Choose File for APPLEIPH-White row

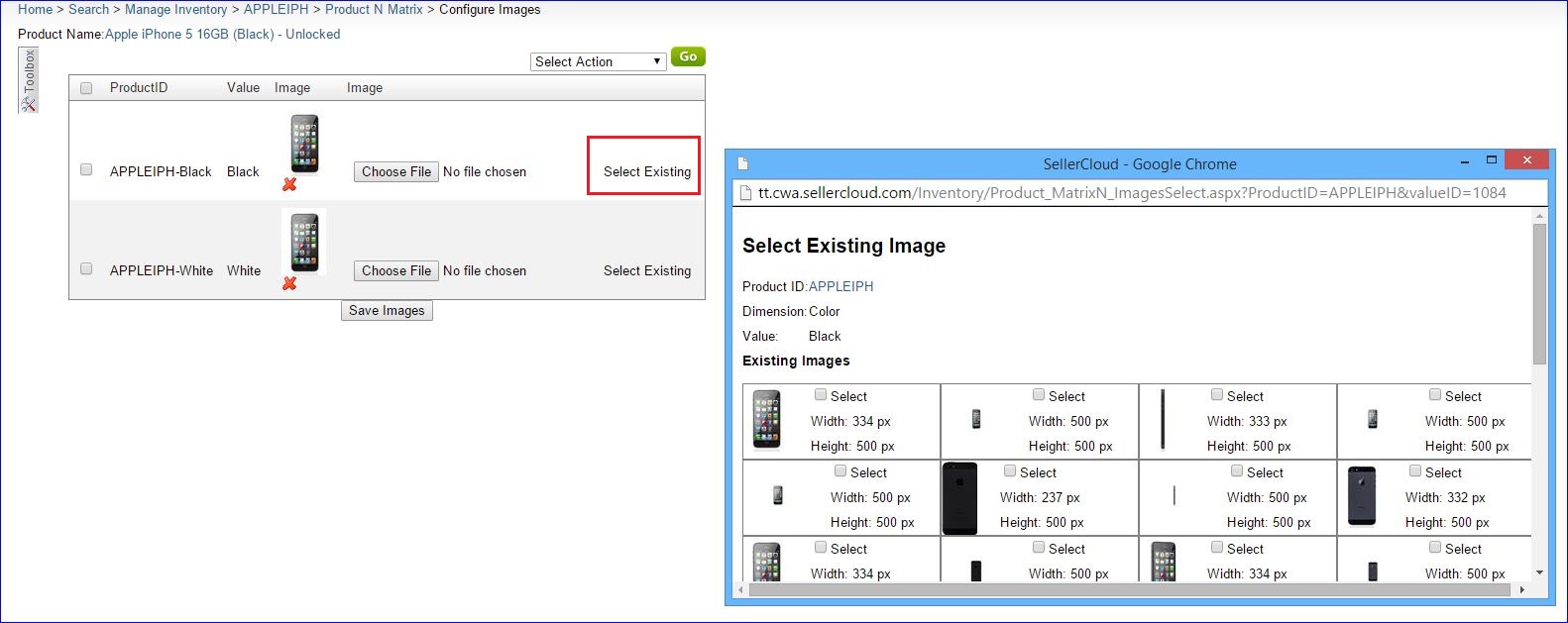(x=396, y=270)
